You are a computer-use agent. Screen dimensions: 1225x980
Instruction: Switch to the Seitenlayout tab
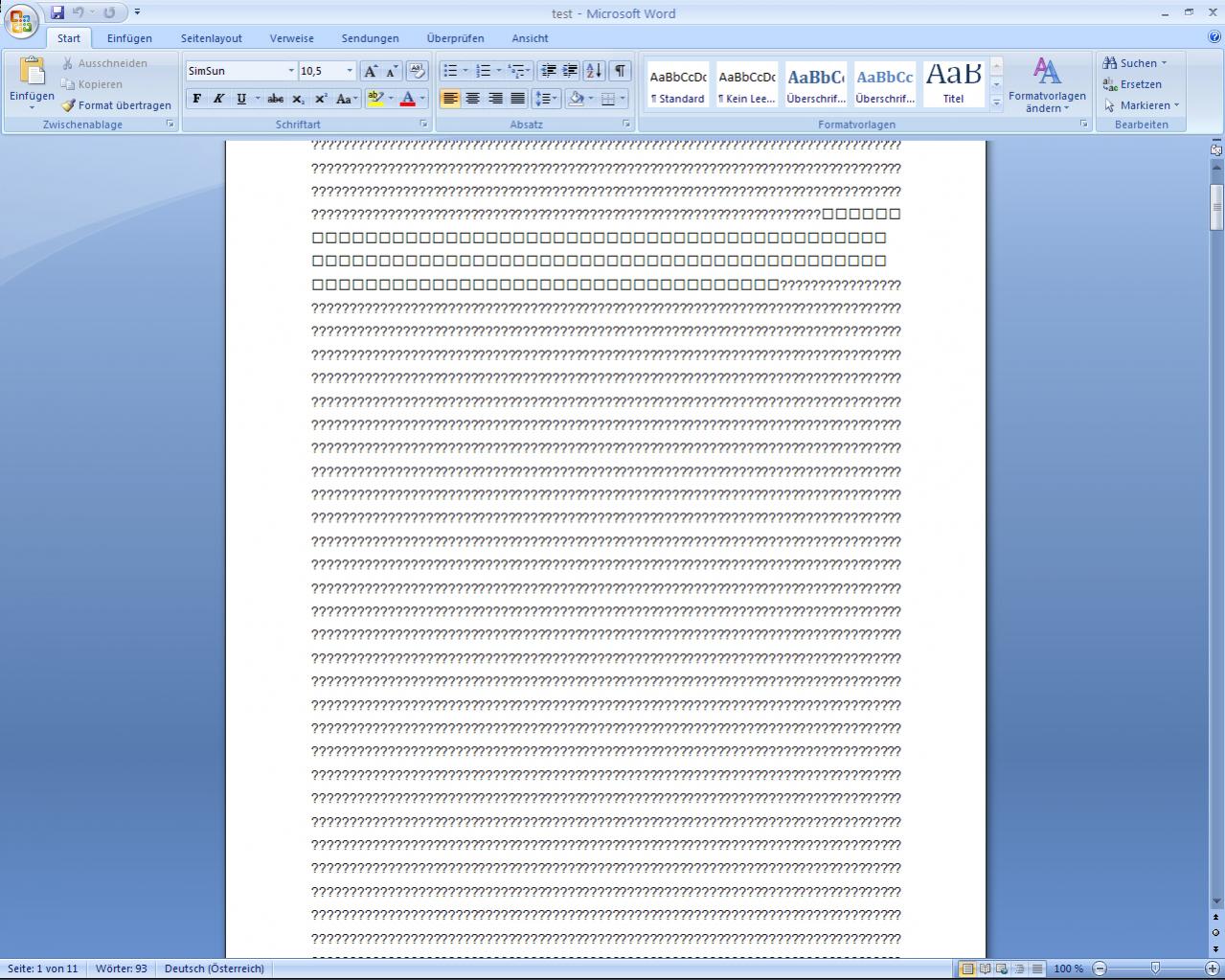[x=212, y=38]
